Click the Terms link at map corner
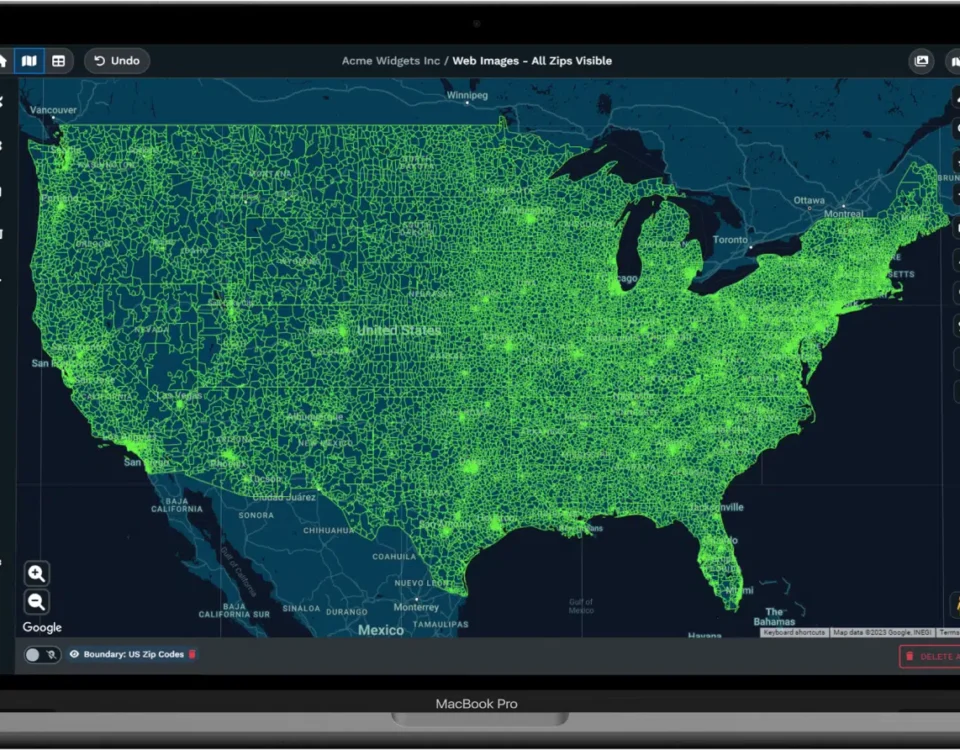 [949, 632]
